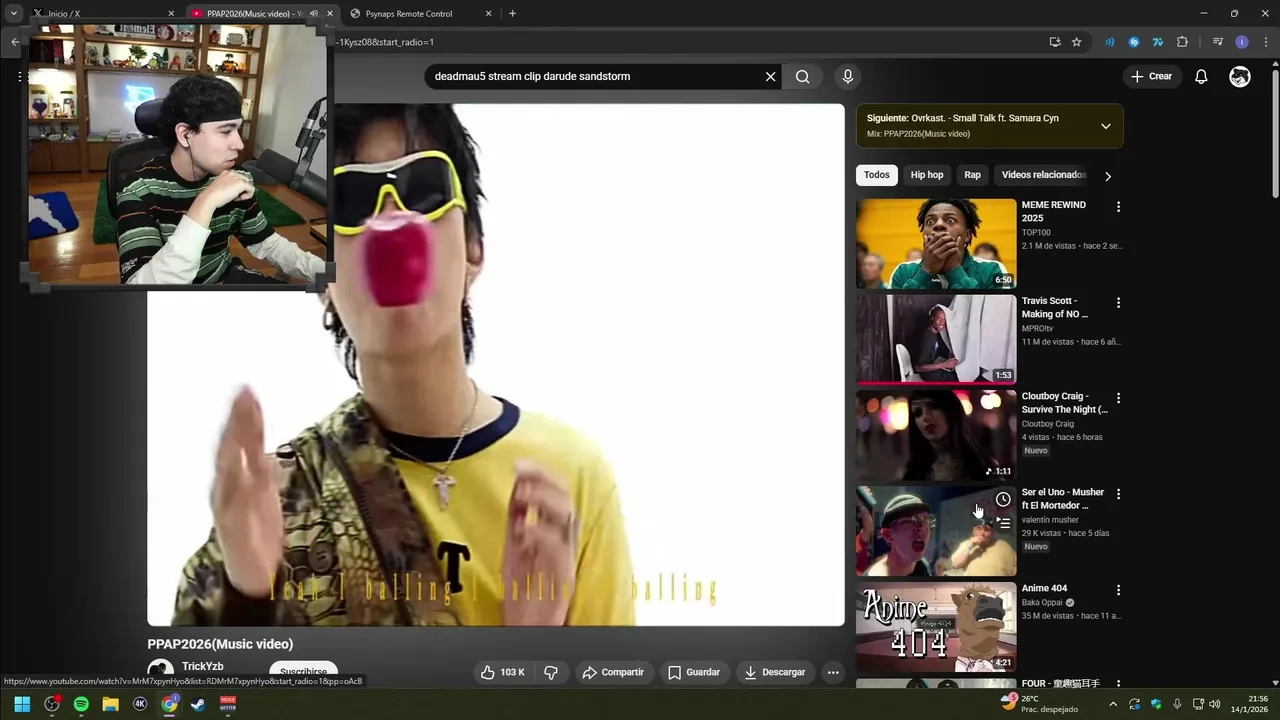Open a new browser tab

(x=512, y=14)
